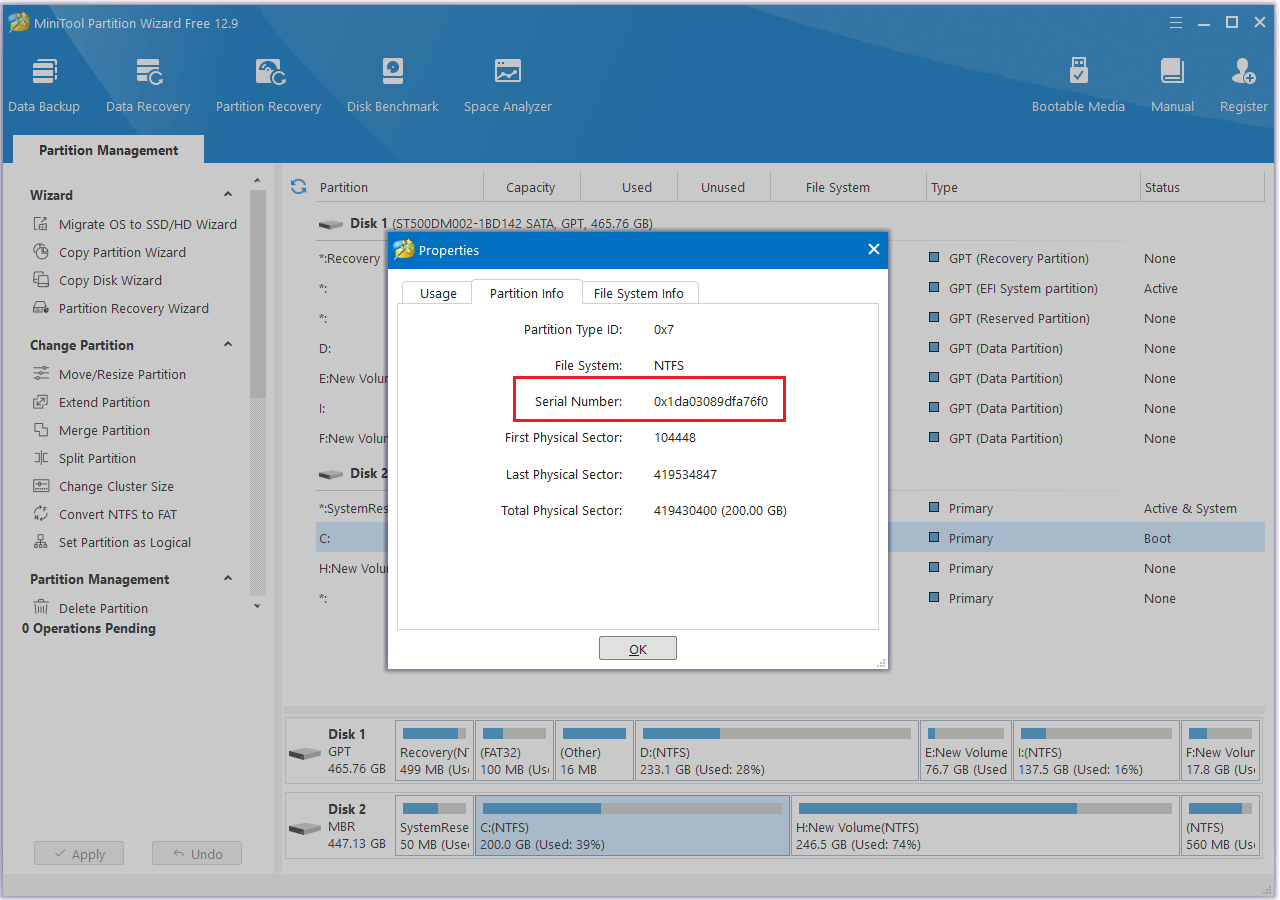The image size is (1280, 900).
Task: Select Disk 1 header row in list
Action: 790,223
